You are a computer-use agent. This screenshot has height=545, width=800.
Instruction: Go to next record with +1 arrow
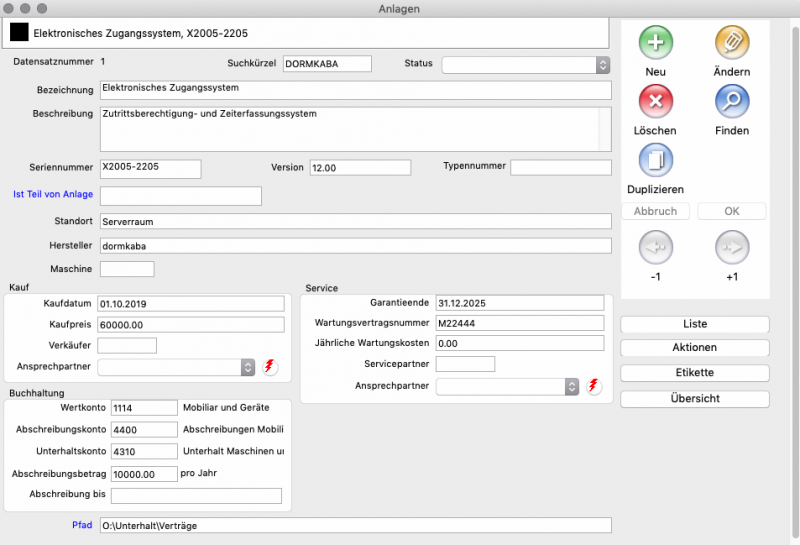point(732,247)
